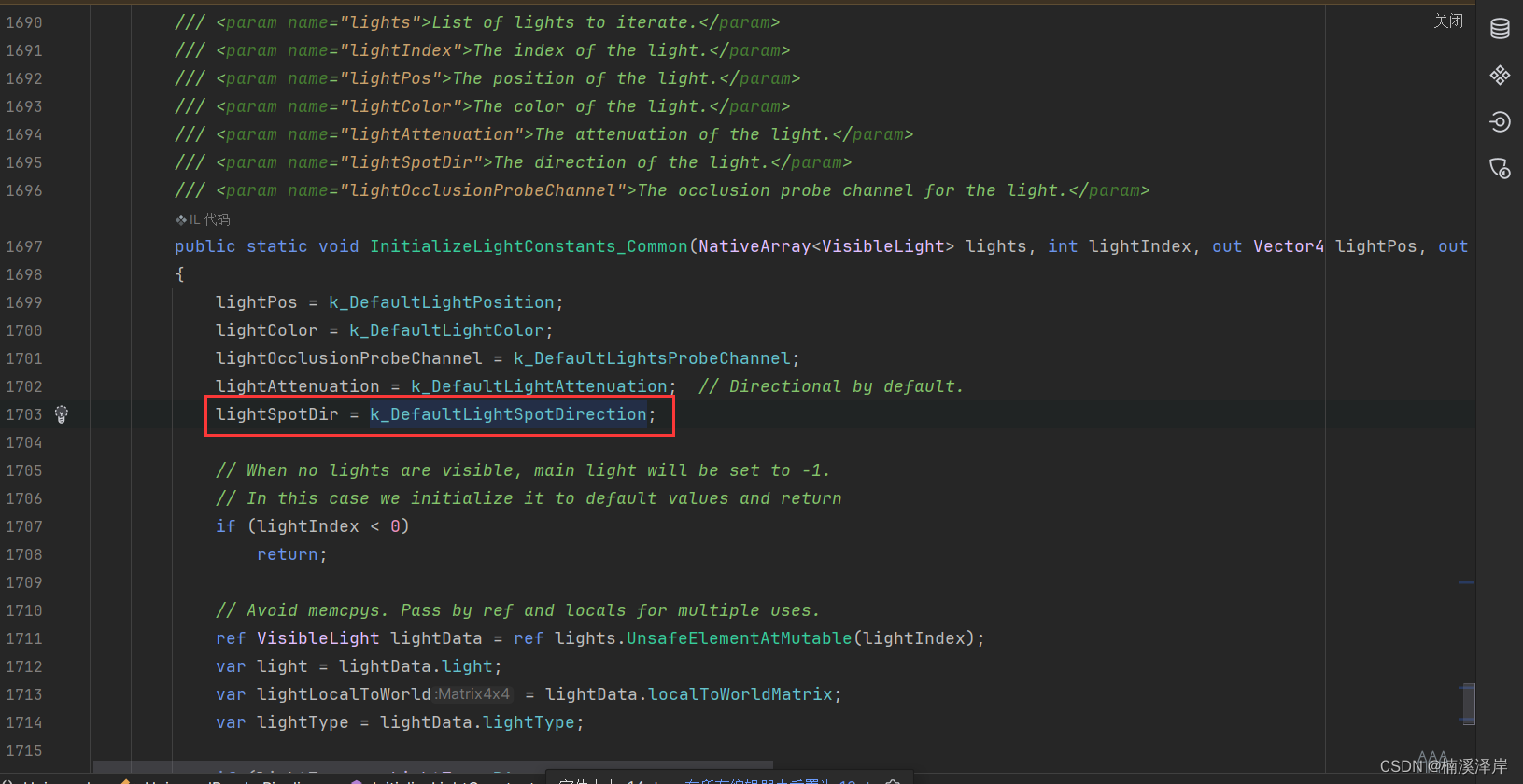Click the 'When no lights are visible' comment

(x=523, y=470)
